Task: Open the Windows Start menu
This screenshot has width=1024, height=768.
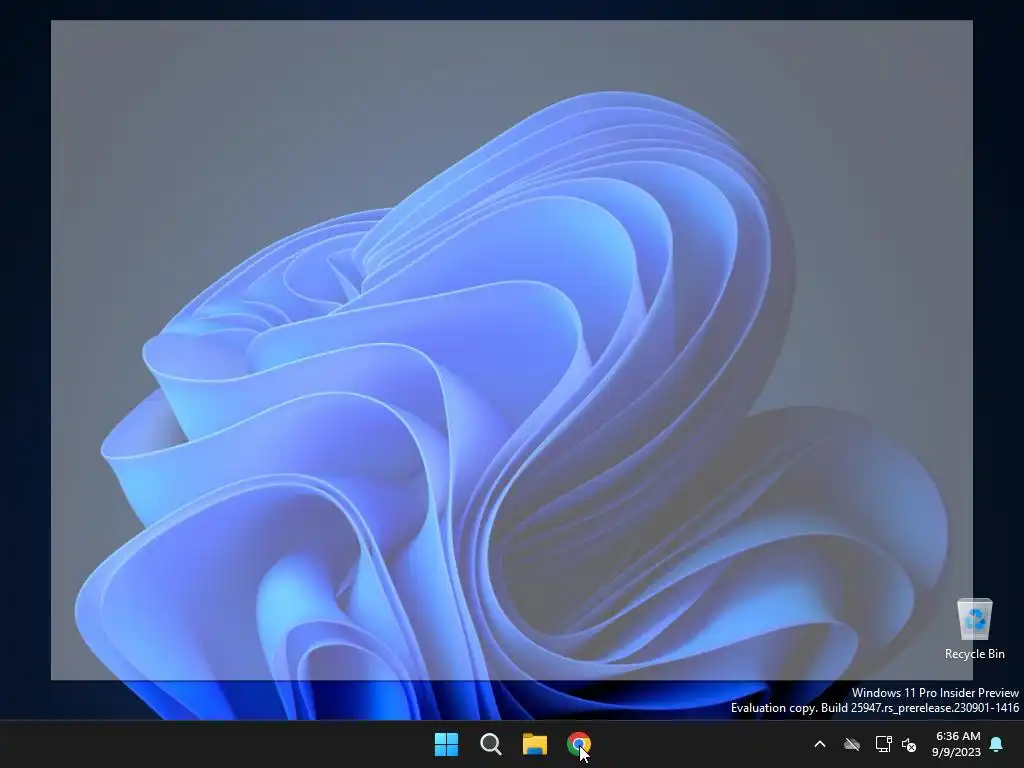Action: 447,744
